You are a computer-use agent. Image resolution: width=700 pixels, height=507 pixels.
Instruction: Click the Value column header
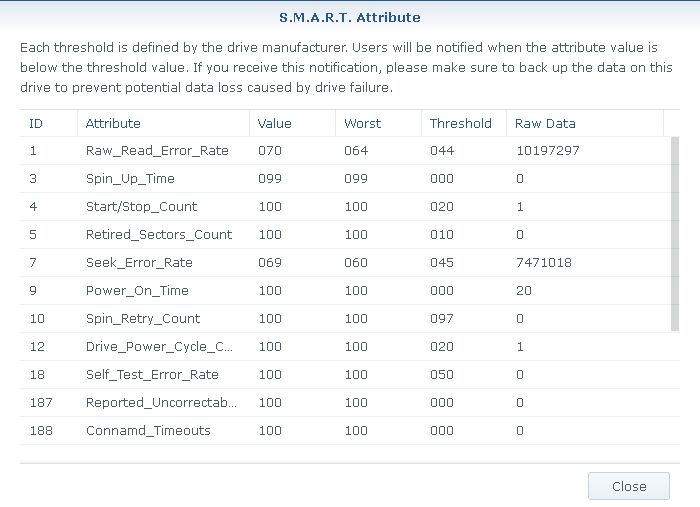[292, 123]
